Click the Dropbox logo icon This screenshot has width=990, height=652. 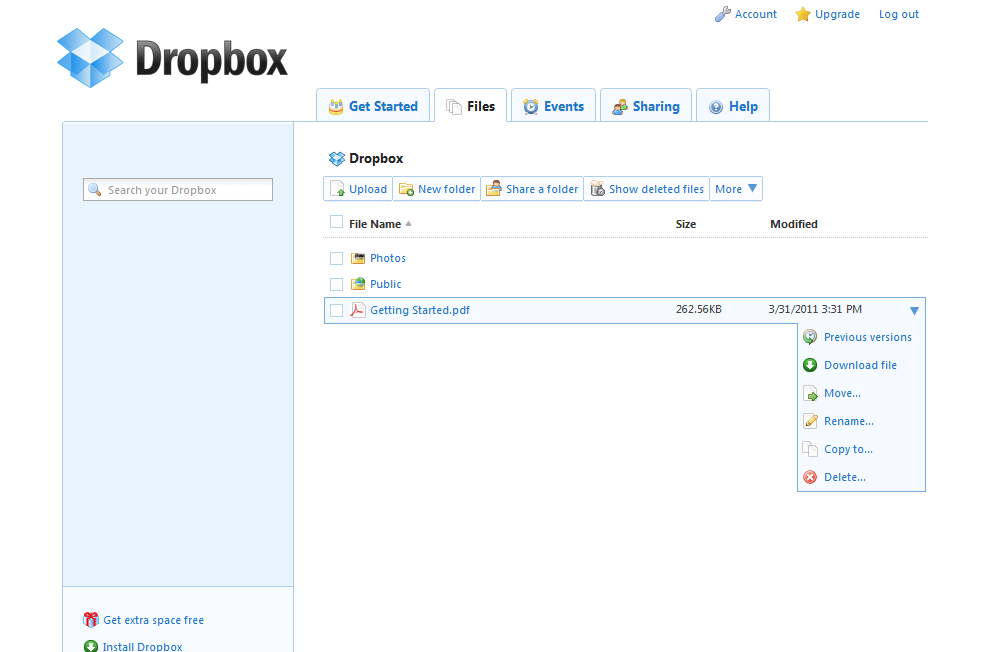(x=90, y=57)
